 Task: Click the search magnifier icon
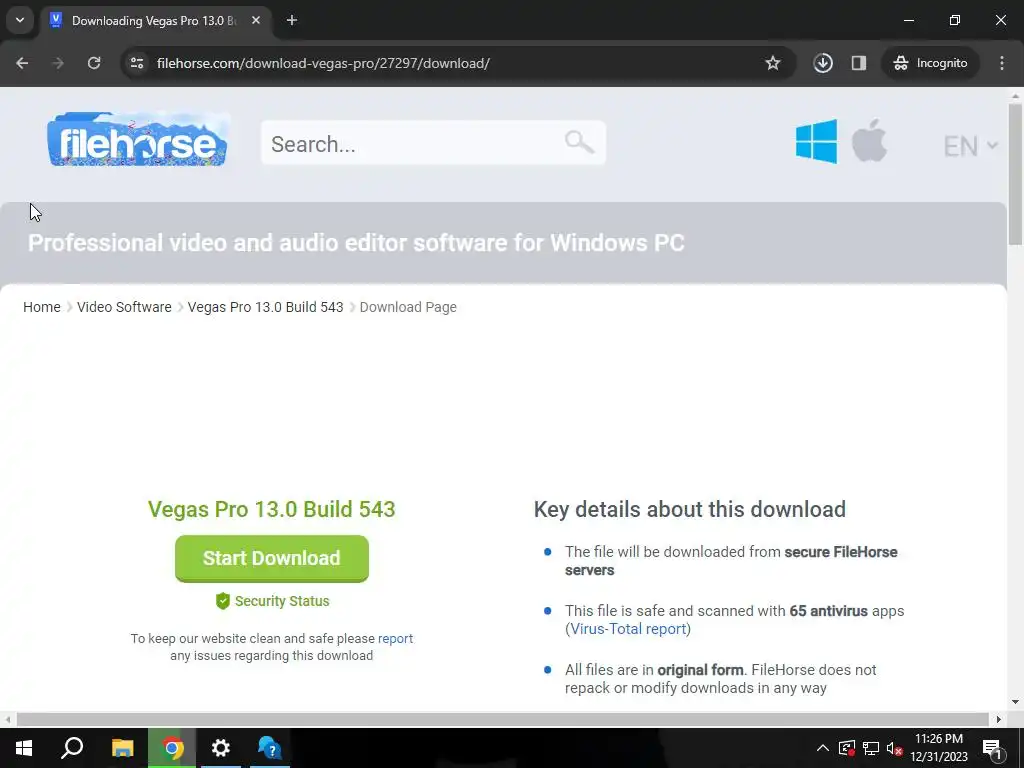tap(579, 142)
